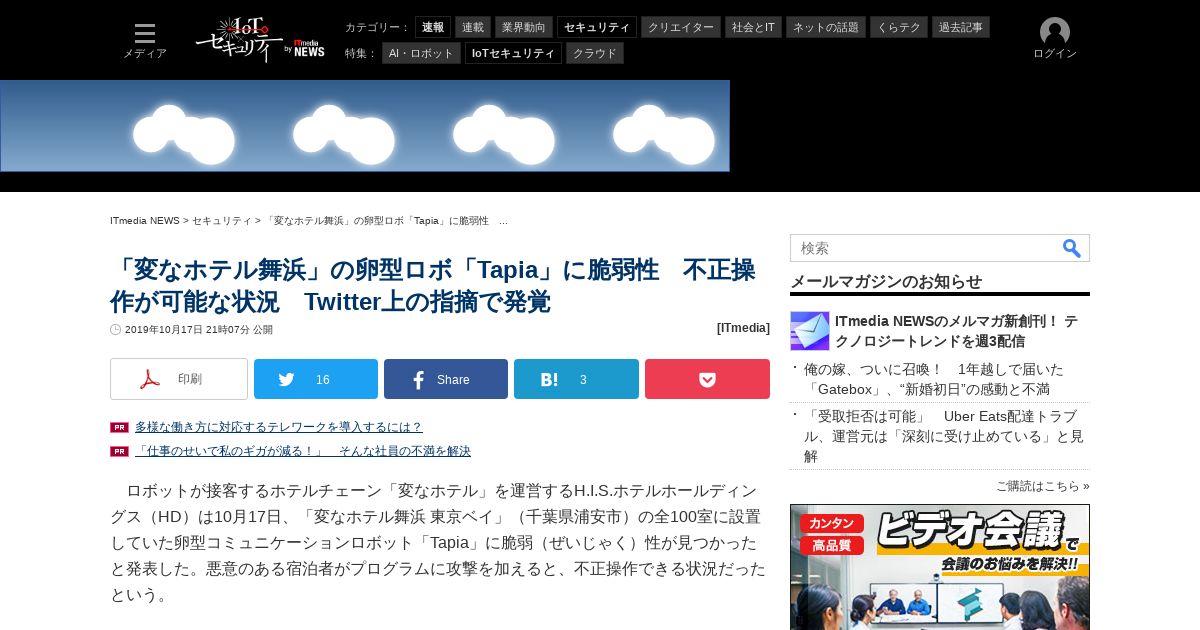Viewport: 1200px width, 630px height.
Task: Bookmark article with Hatena B! button
Action: coord(576,379)
